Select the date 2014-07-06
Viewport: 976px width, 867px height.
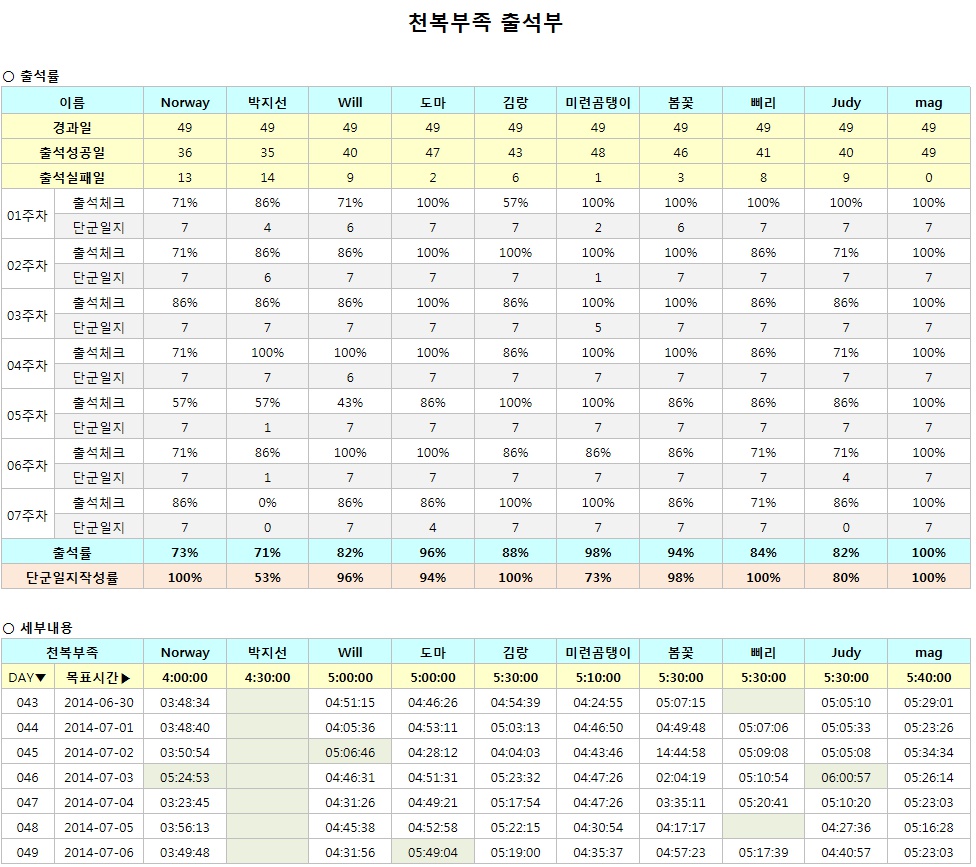[99, 852]
